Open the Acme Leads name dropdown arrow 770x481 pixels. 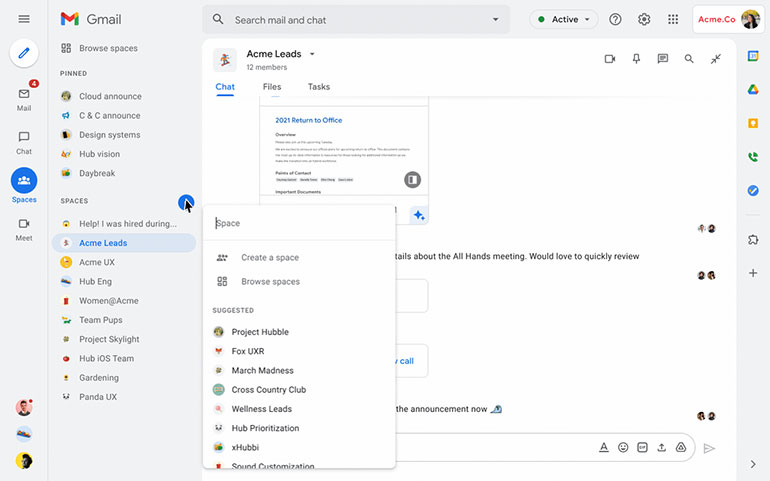click(x=312, y=54)
